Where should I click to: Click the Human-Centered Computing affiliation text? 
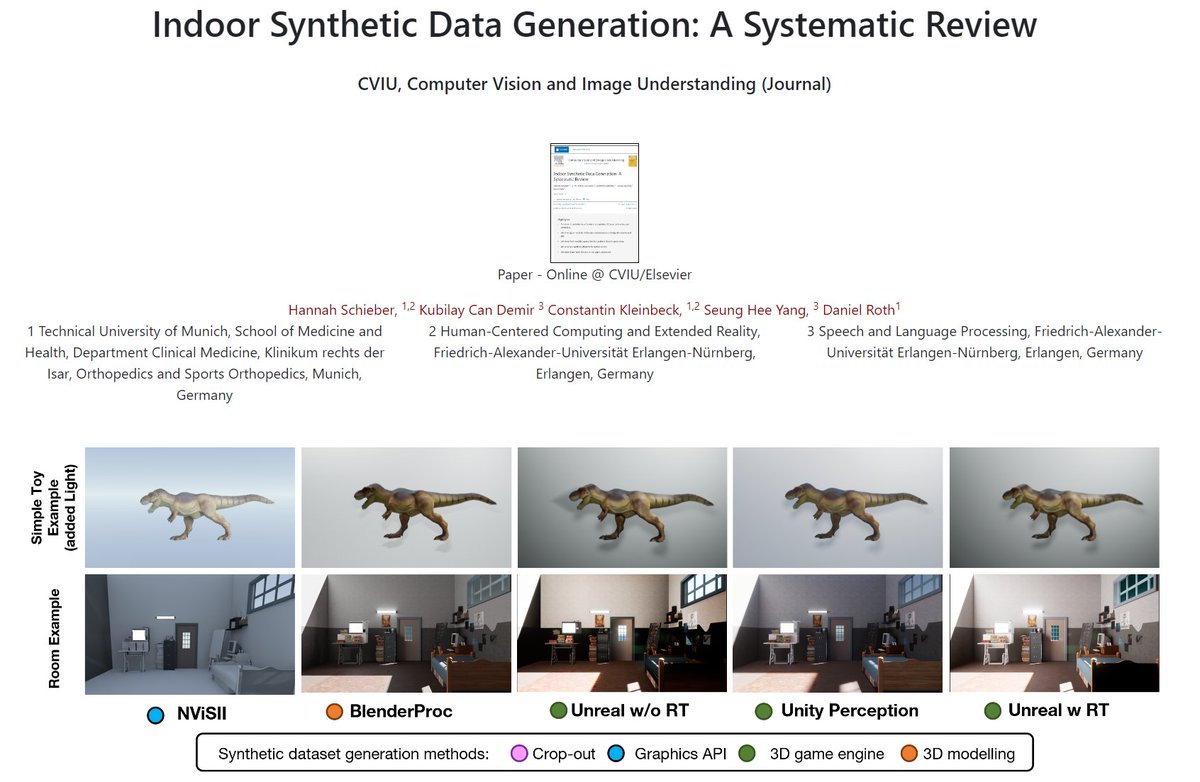tap(594, 352)
